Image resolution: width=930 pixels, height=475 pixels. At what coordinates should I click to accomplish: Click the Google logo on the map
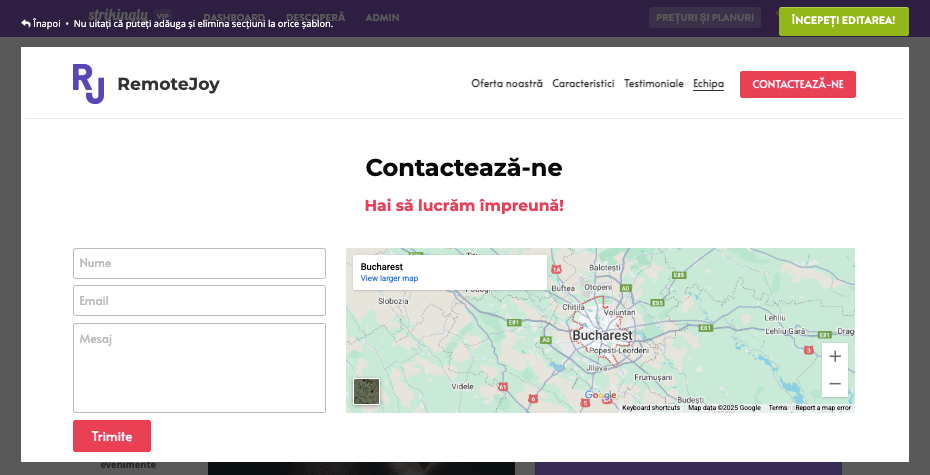(x=600, y=396)
